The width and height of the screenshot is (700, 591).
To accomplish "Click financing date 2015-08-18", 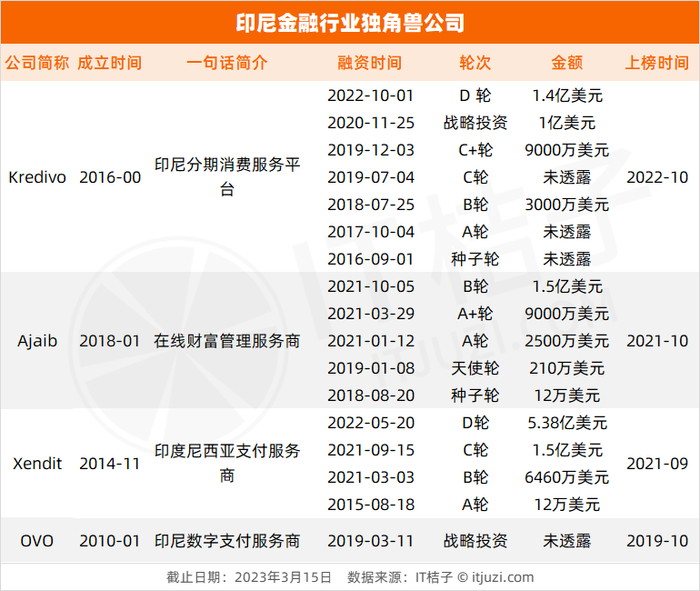I will [371, 505].
